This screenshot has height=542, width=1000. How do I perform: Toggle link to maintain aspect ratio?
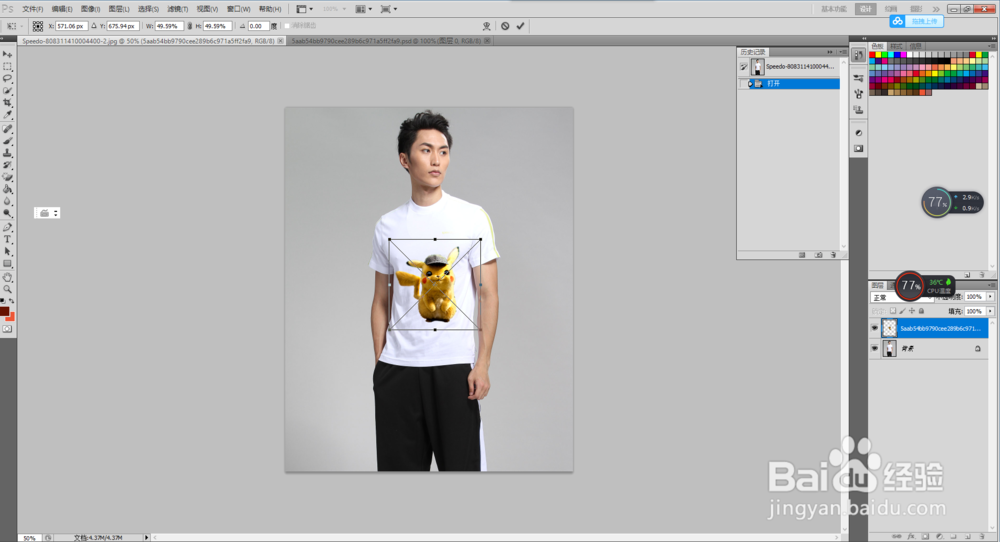(x=189, y=26)
